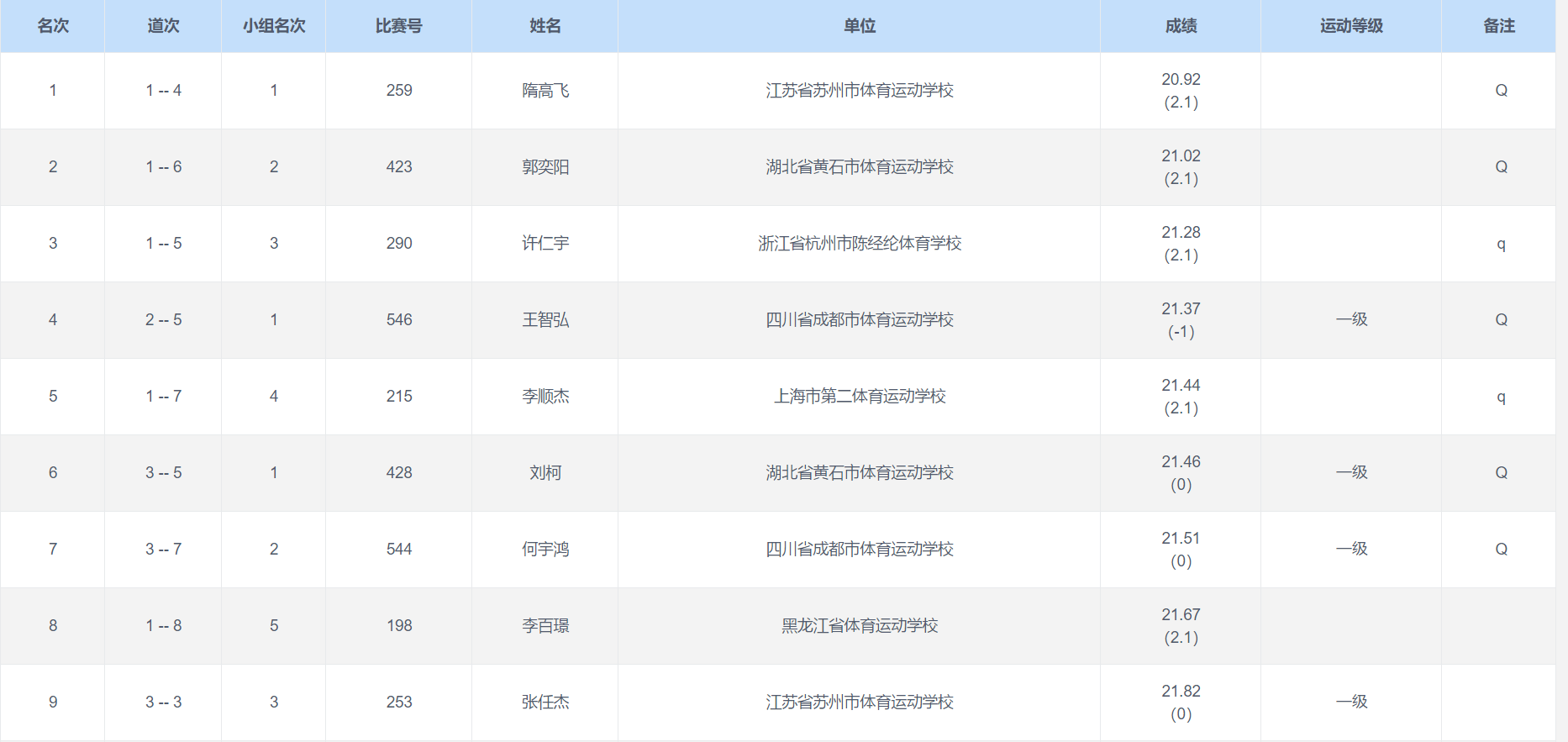Screen dimensions: 1568x742
Task: Click lane entry 3 -- 5
Action: (163, 473)
